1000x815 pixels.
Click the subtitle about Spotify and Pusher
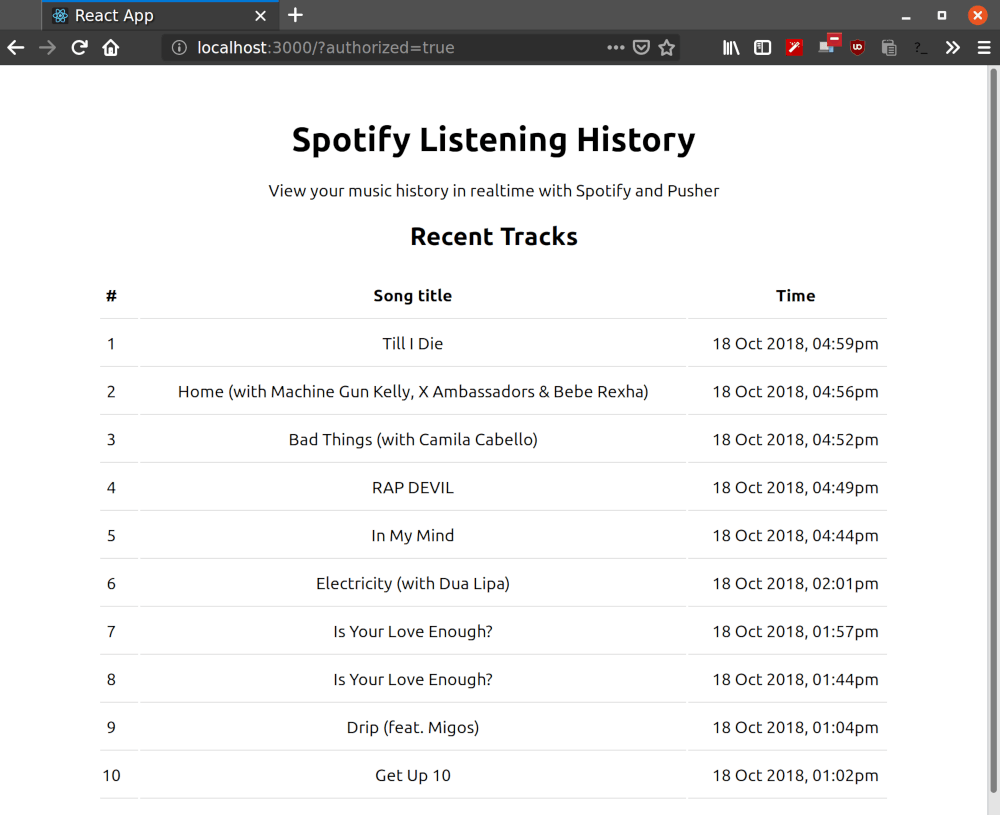[x=494, y=191]
